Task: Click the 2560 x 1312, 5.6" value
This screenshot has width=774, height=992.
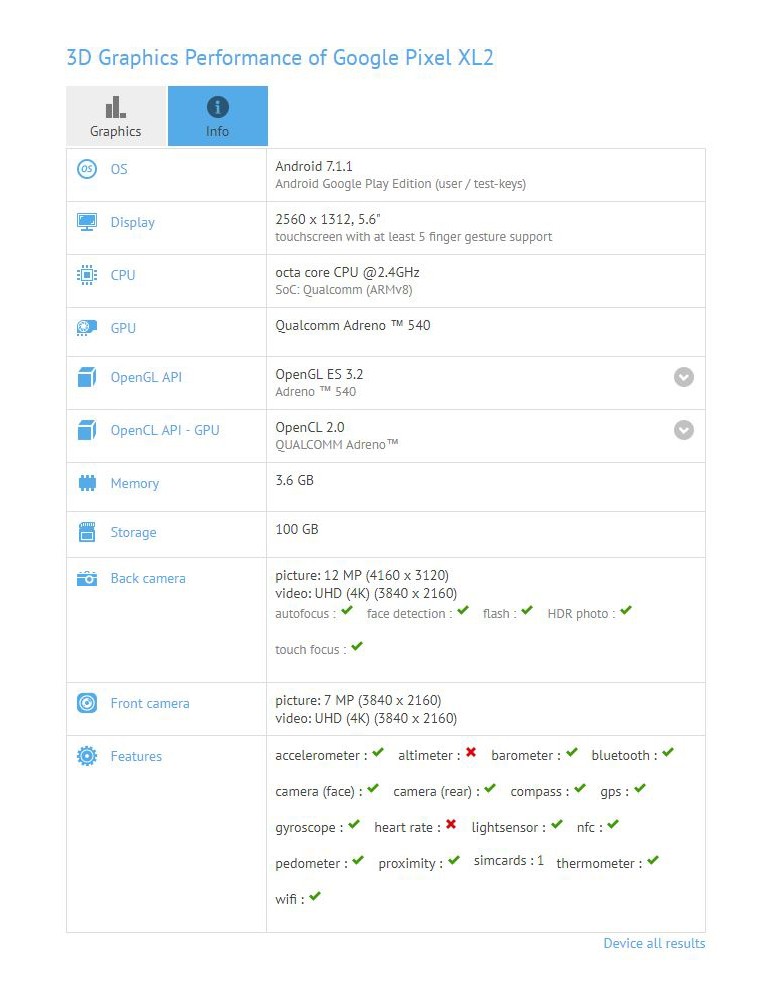Action: (328, 220)
